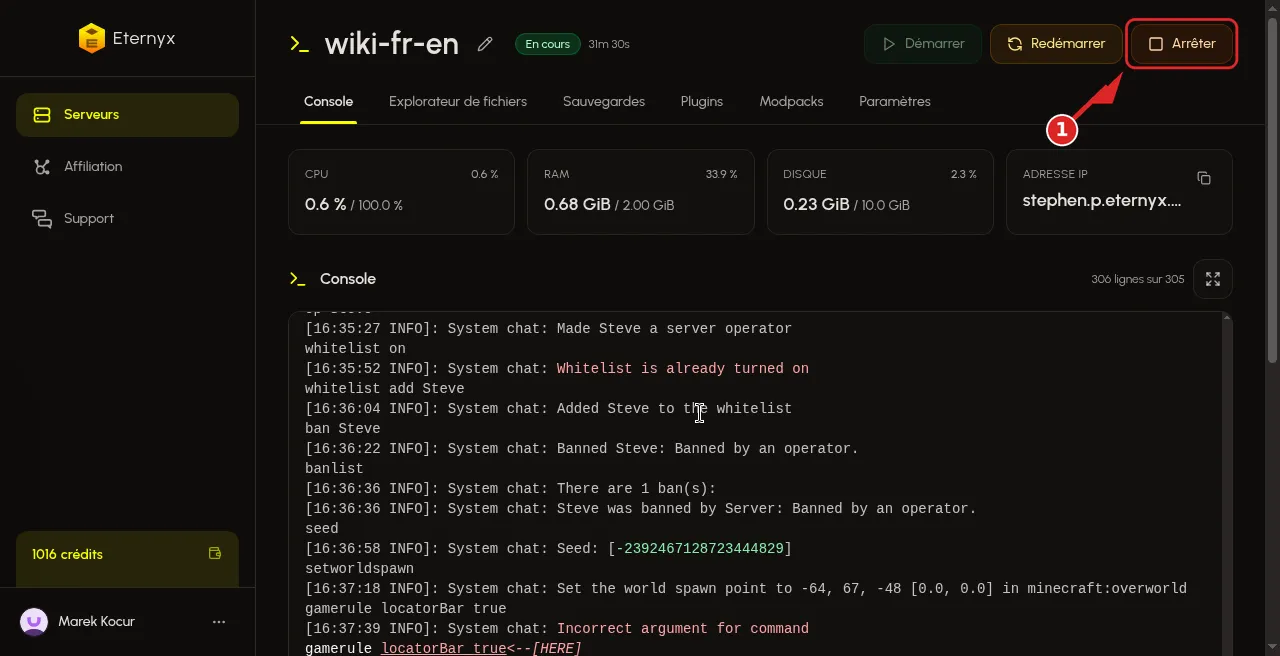Open the Plugins tab
1280x656 pixels.
(x=702, y=102)
